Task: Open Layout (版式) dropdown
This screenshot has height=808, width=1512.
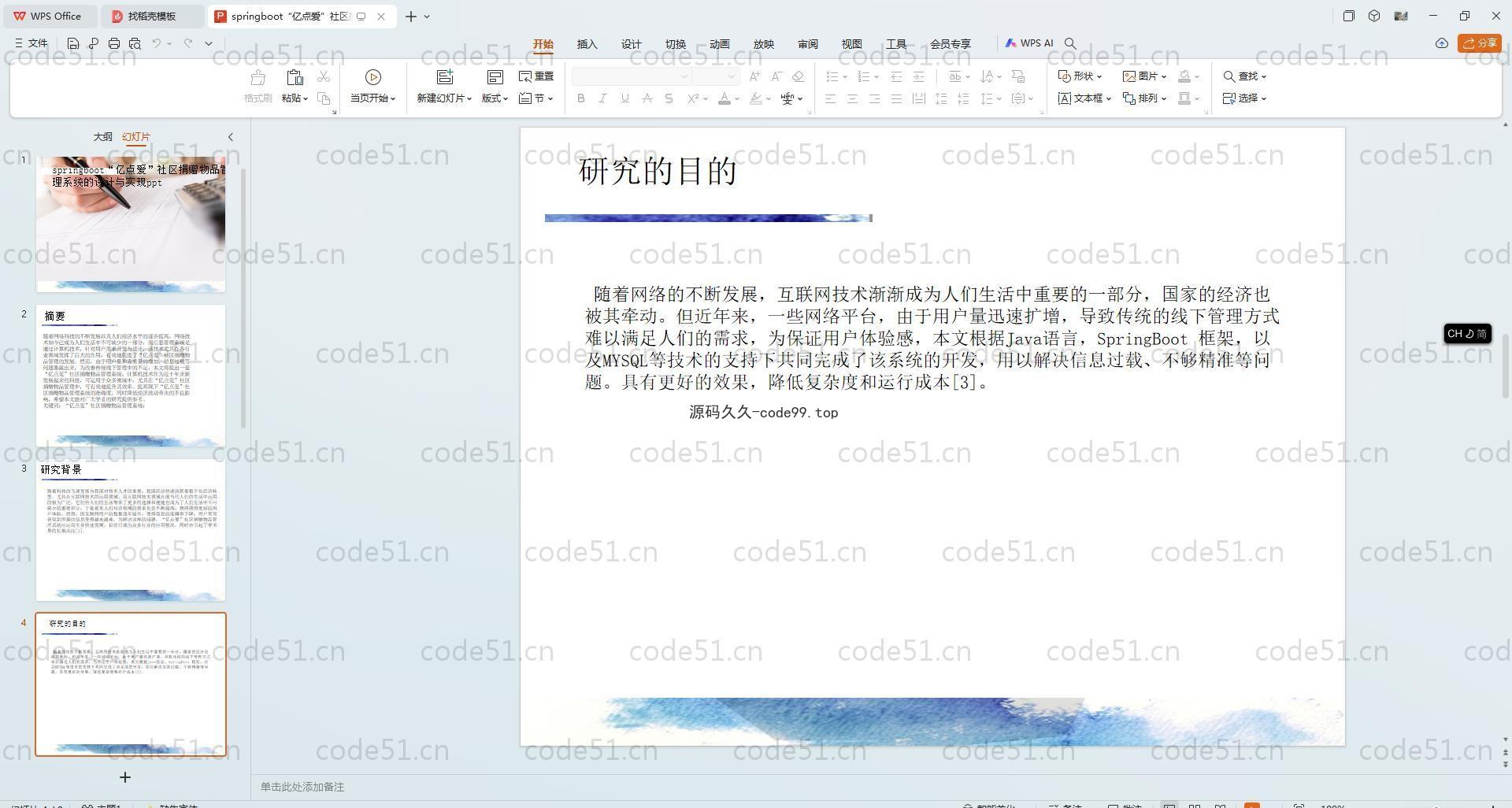Action: pos(495,98)
